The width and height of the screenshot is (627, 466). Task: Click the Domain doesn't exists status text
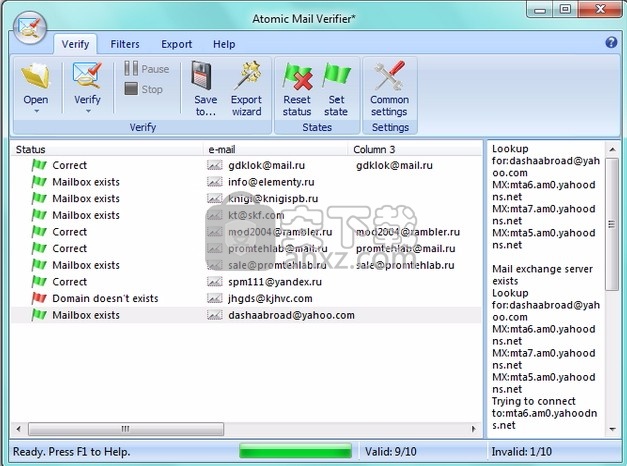(x=105, y=298)
